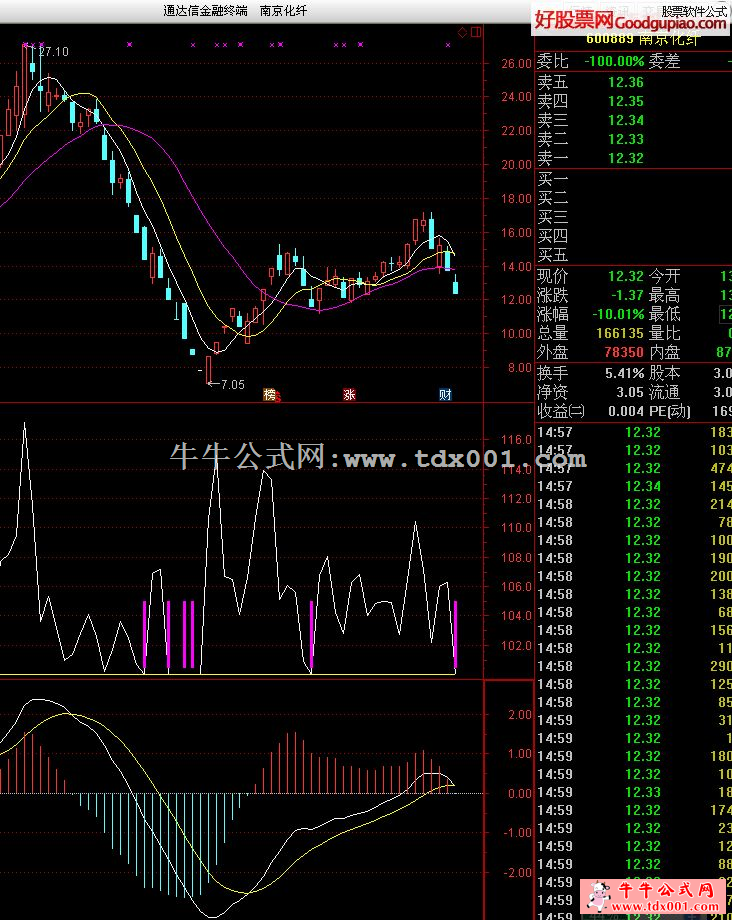
Task: Click the 现价 12.32 current price
Action: (626, 276)
